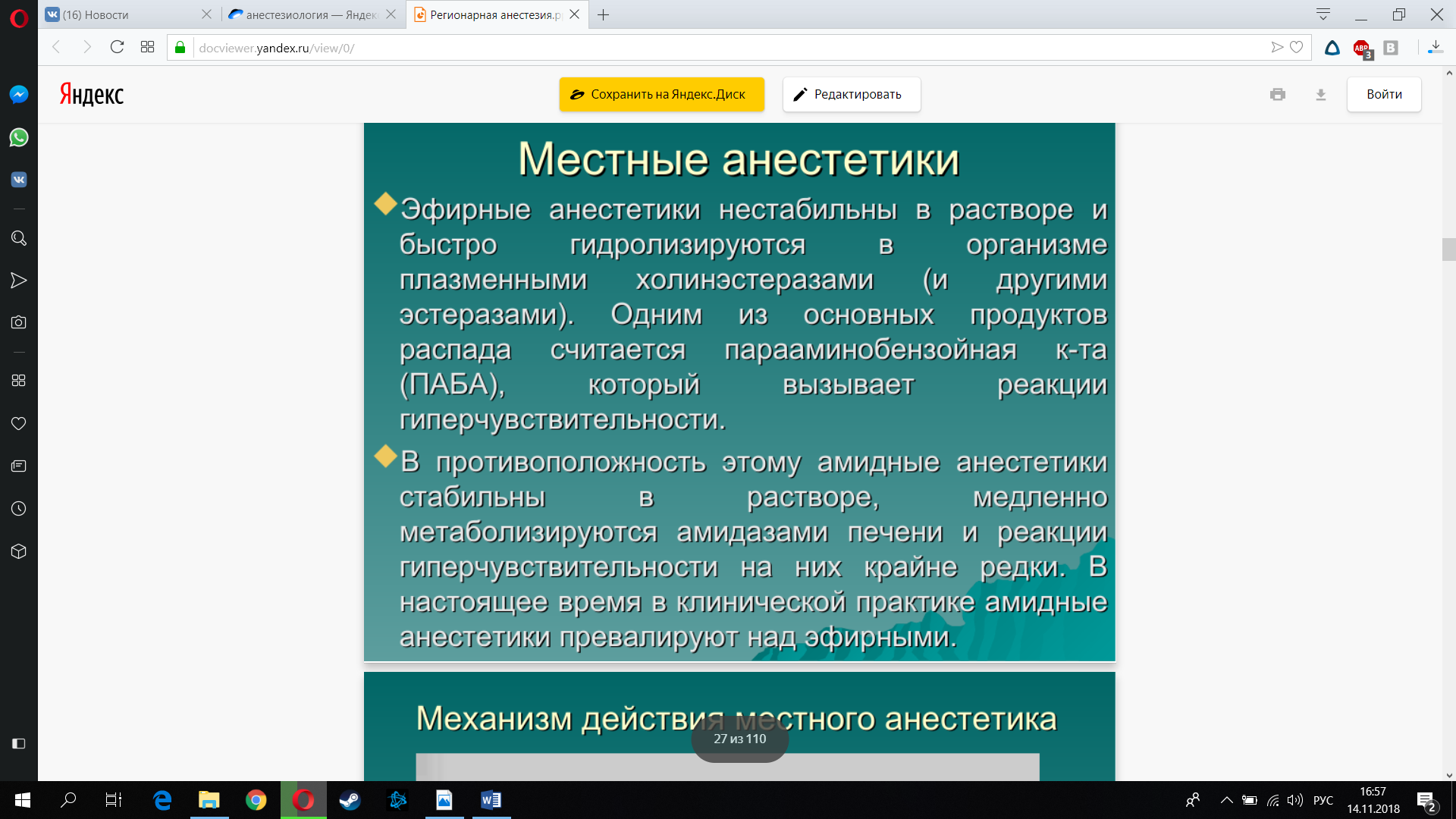Click scrollbar up arrow
Image resolution: width=1456 pixels, height=819 pixels.
click(x=1449, y=73)
